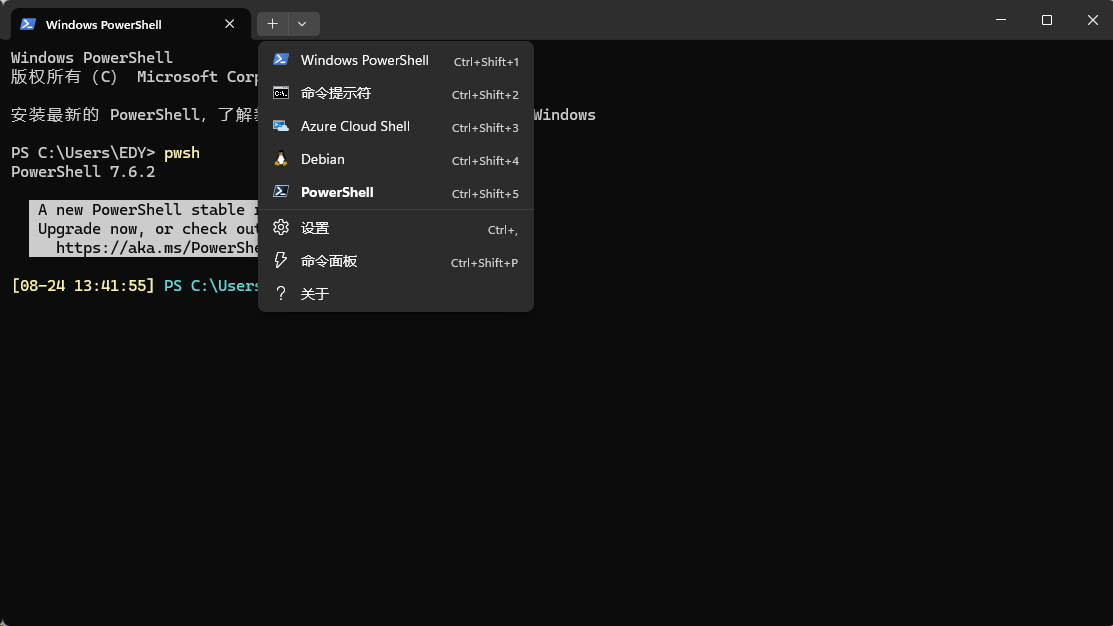The image size is (1113, 626).
Task: Launch the Debian profile
Action: click(396, 159)
